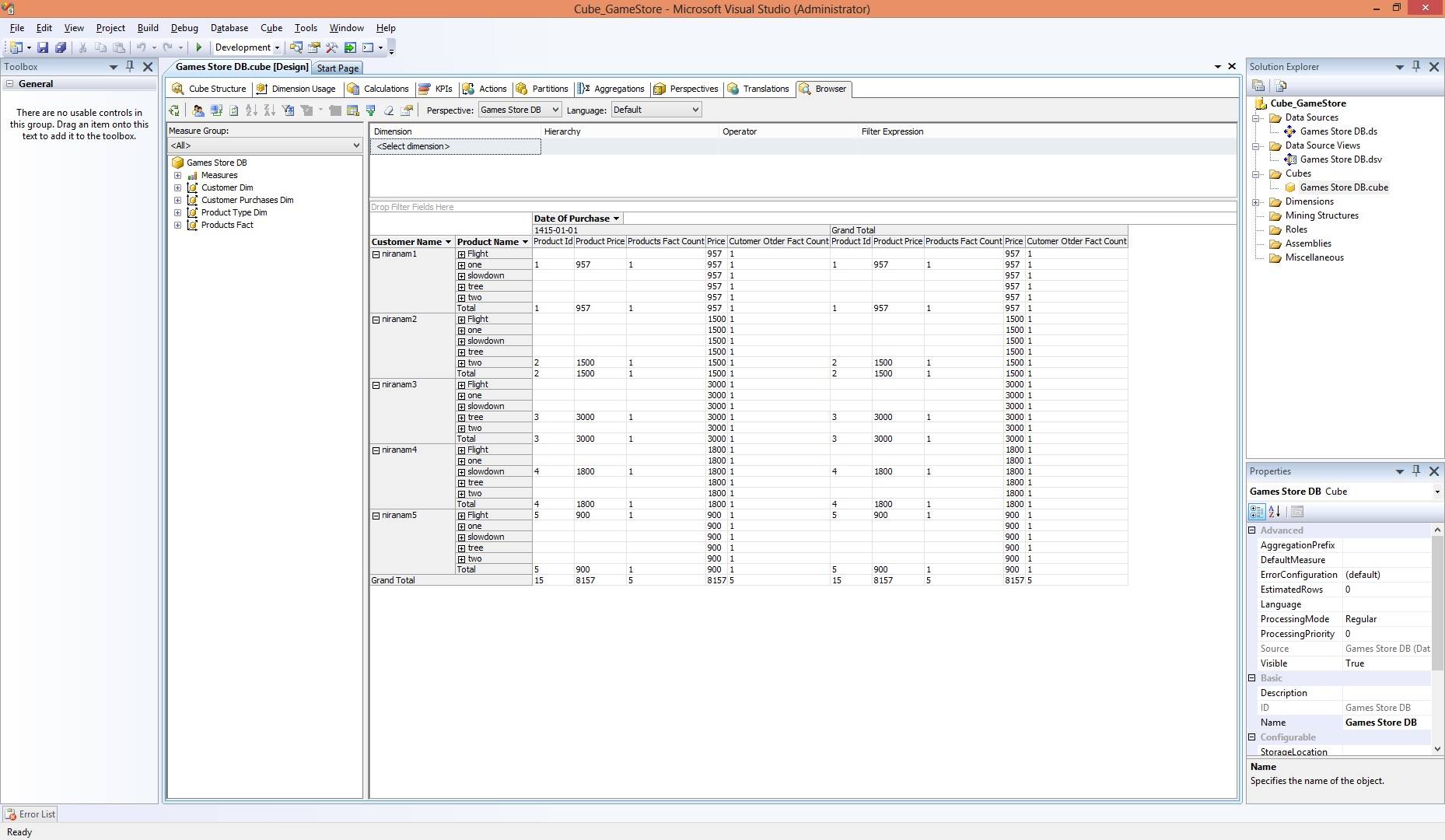The image size is (1445, 840).
Task: Open the Start Page document tab
Action: [x=338, y=68]
